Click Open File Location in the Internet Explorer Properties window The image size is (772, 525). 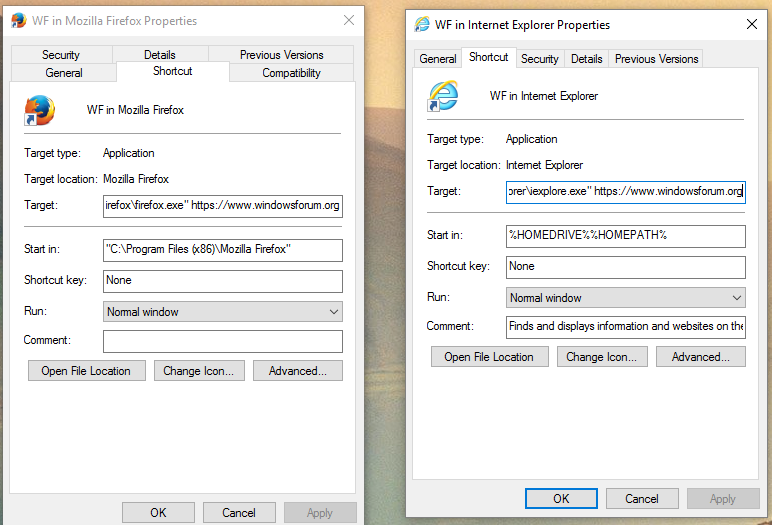(490, 357)
